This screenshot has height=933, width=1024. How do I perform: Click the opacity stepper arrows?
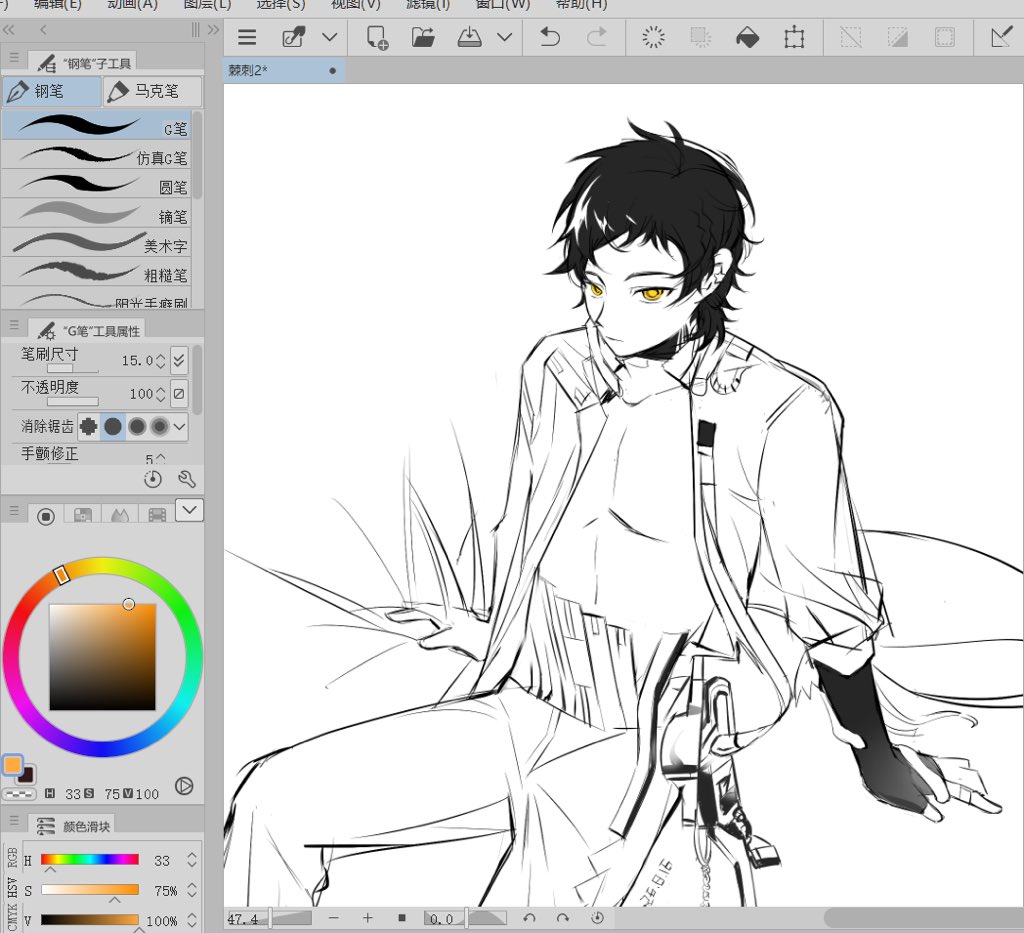(161, 394)
